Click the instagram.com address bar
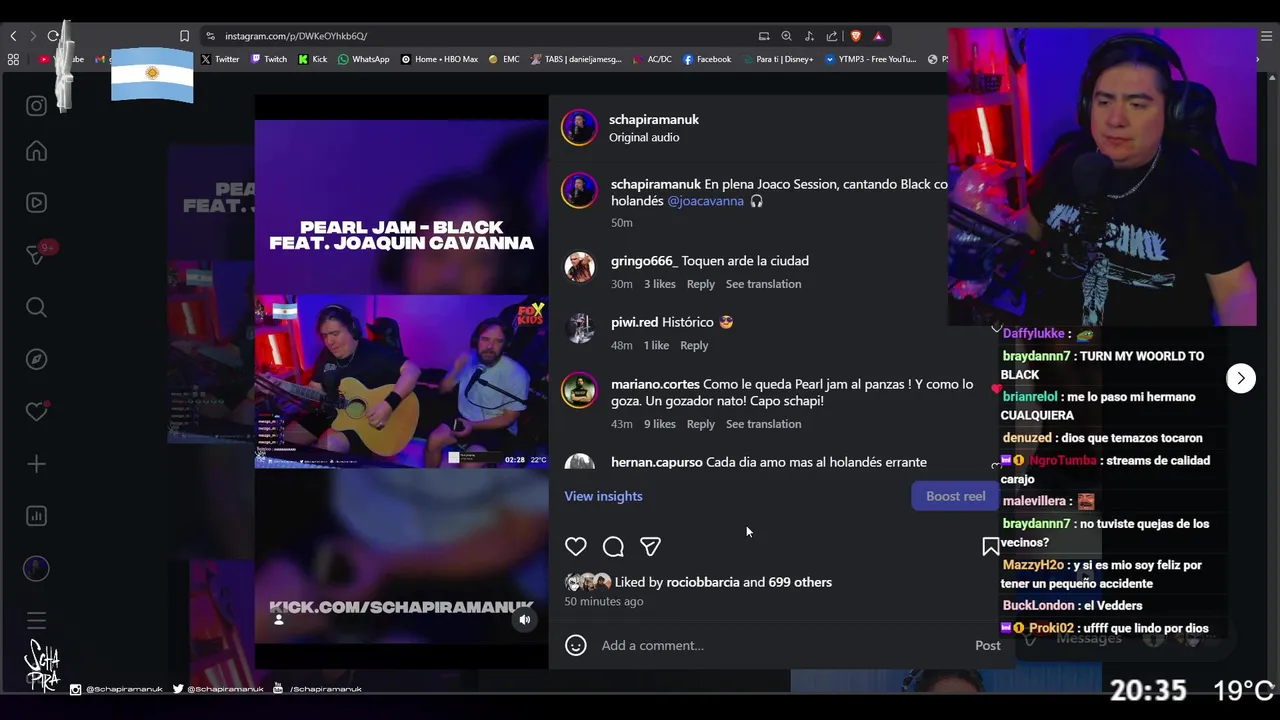 (x=480, y=36)
